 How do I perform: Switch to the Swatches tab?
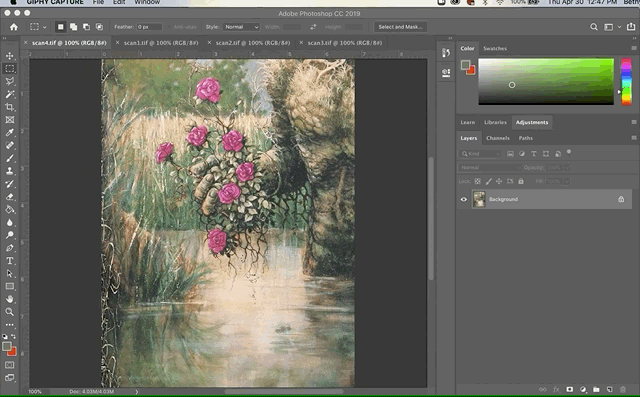(x=495, y=49)
